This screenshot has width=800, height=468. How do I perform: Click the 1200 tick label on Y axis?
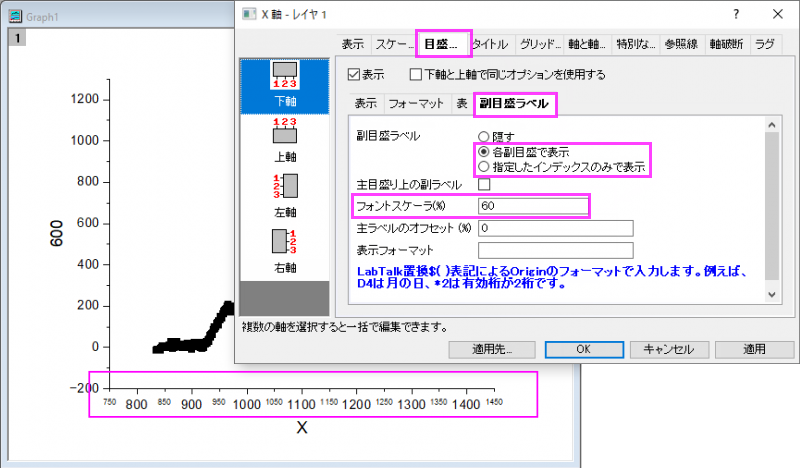pyautogui.click(x=85, y=99)
